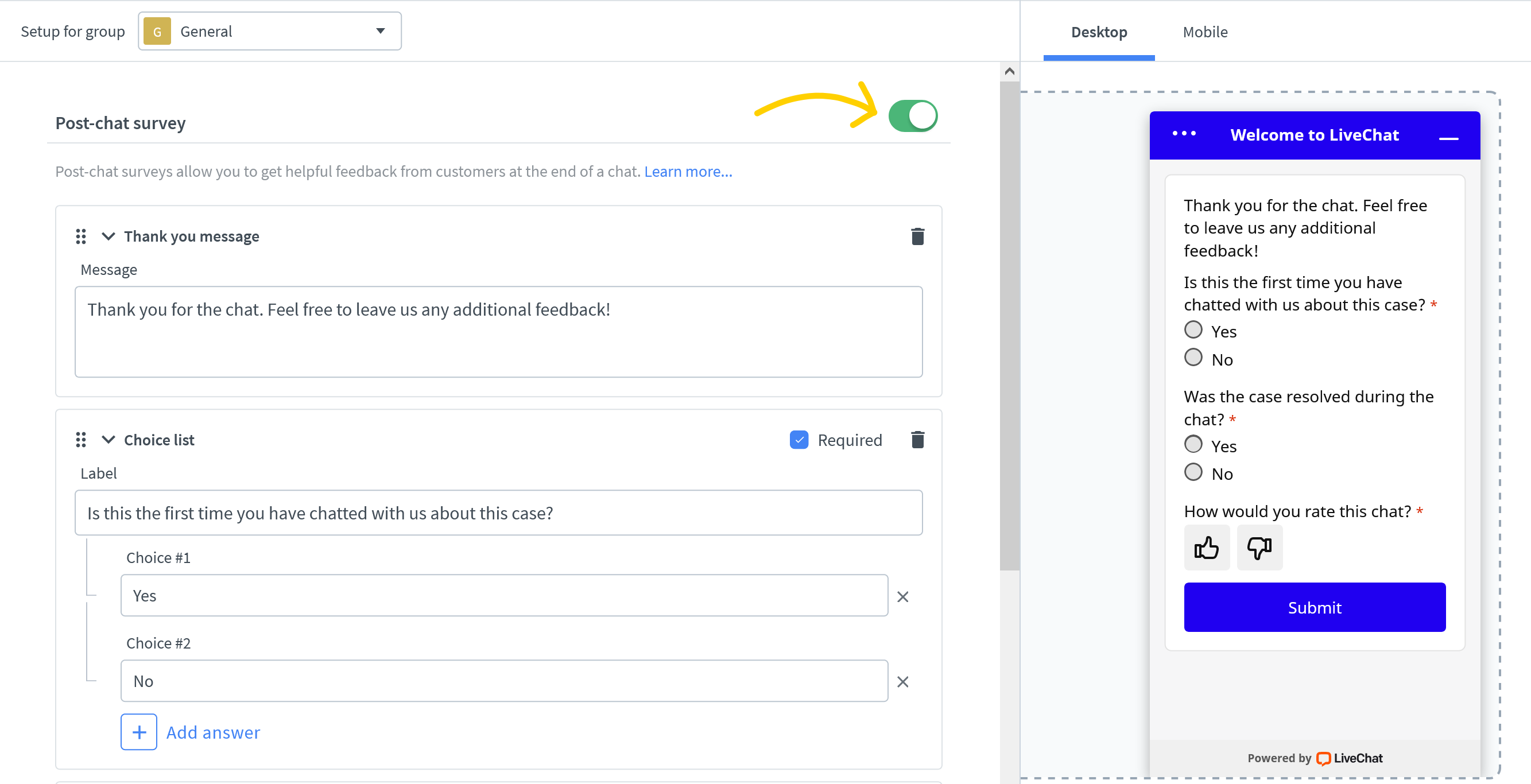Remove the Yes choice with the X icon
Viewport: 1531px width, 784px height.
pos(903,596)
